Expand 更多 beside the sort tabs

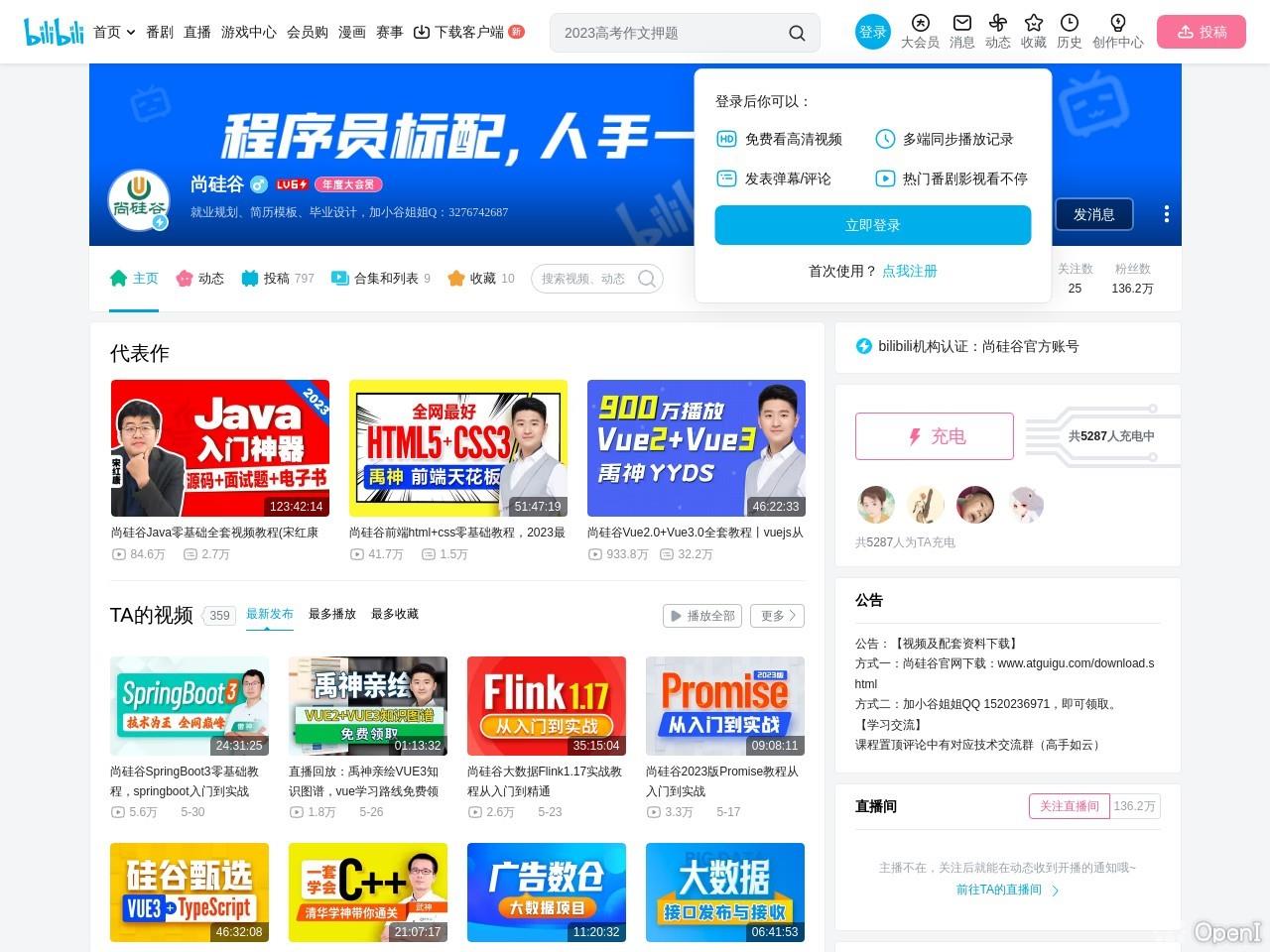(x=777, y=615)
